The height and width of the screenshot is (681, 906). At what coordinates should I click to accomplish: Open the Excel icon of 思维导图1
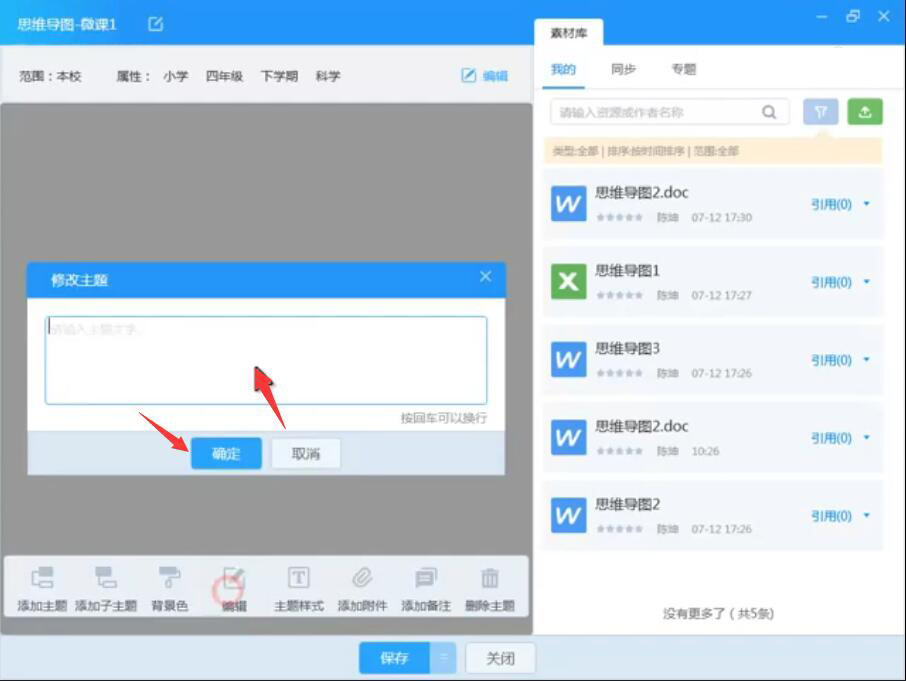coord(569,281)
